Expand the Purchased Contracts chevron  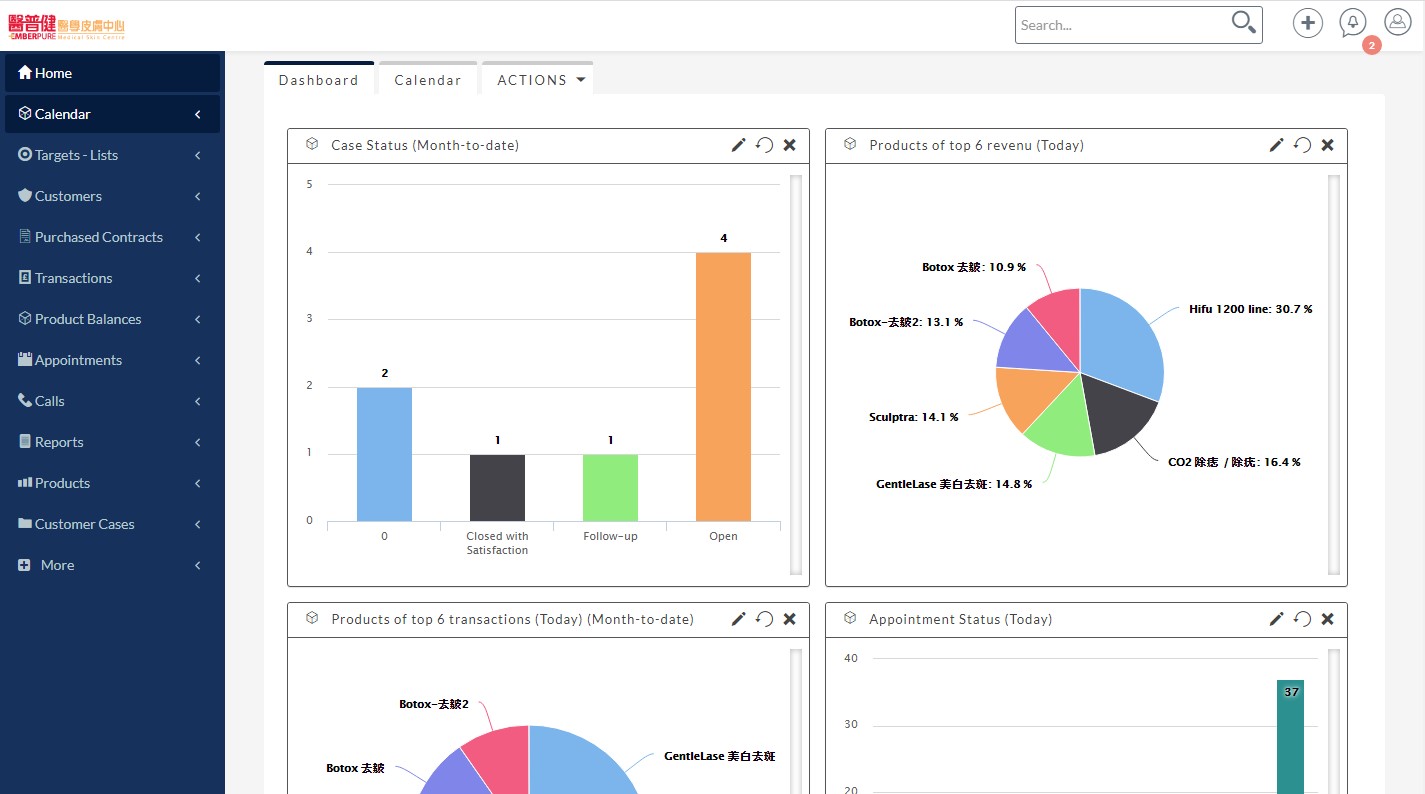point(198,237)
